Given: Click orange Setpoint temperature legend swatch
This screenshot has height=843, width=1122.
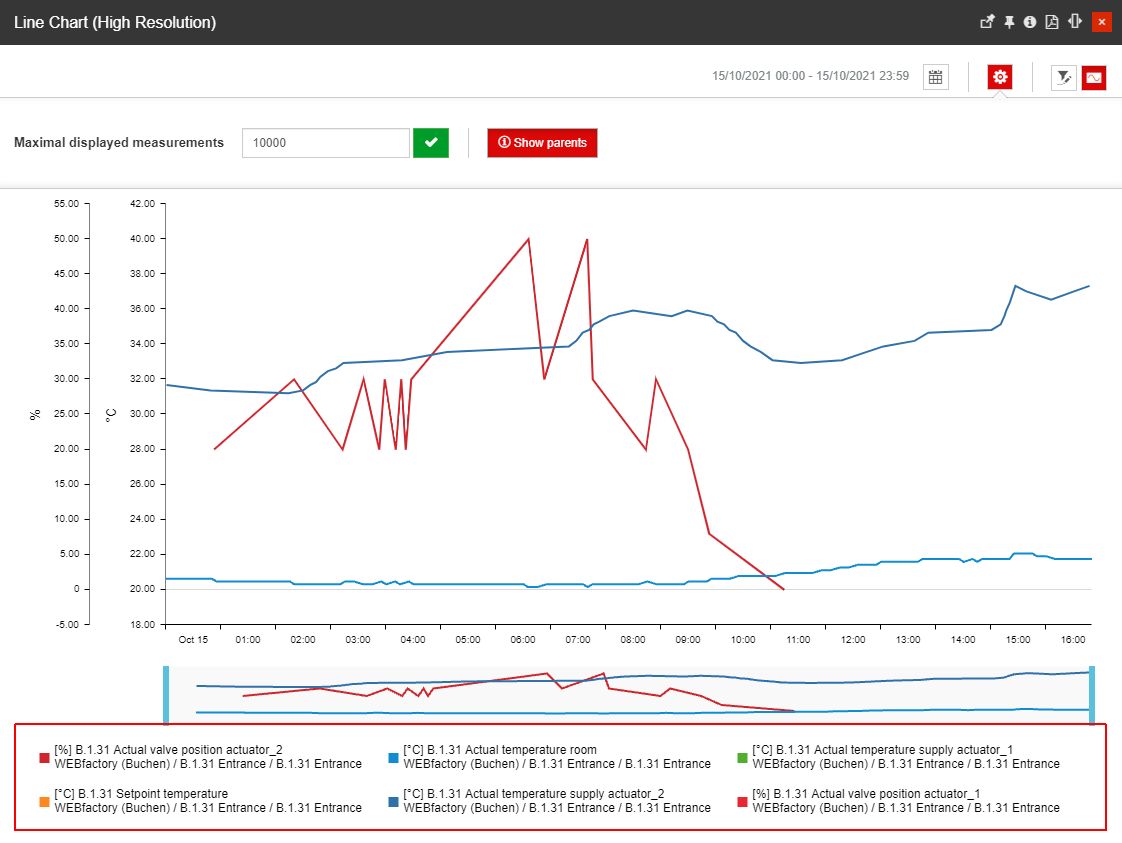Looking at the screenshot, I should [44, 801].
